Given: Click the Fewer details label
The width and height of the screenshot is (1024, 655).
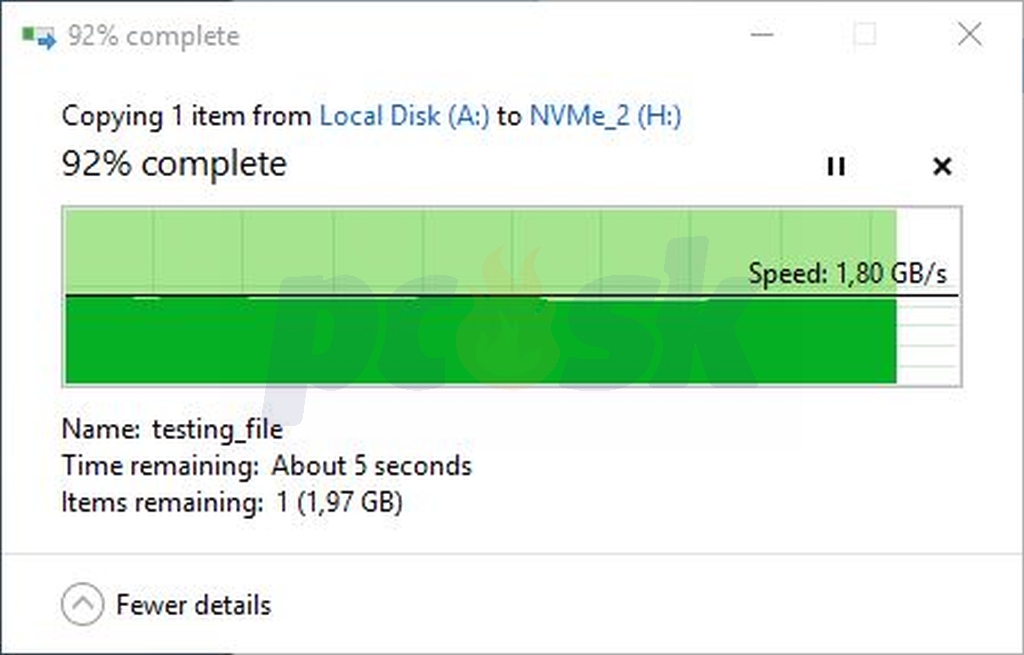Looking at the screenshot, I should tap(193, 605).
